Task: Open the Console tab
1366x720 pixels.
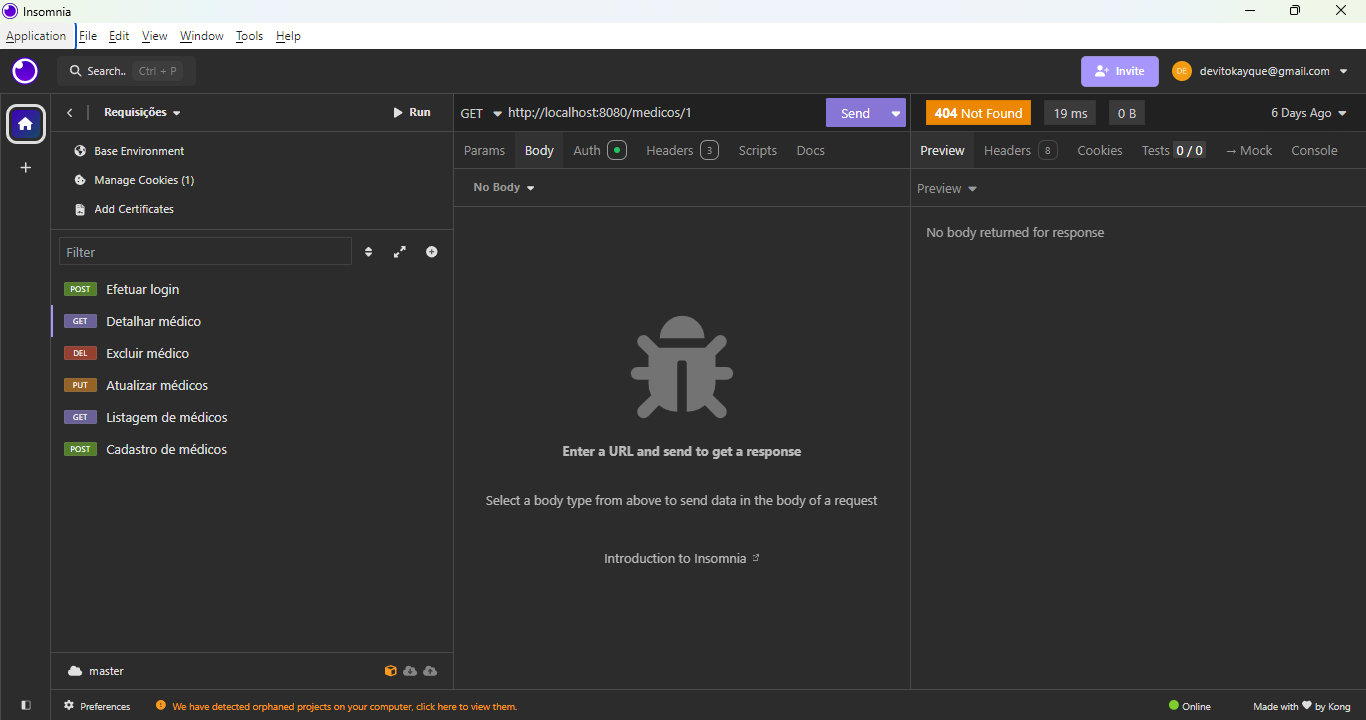Action: pyautogui.click(x=1314, y=151)
